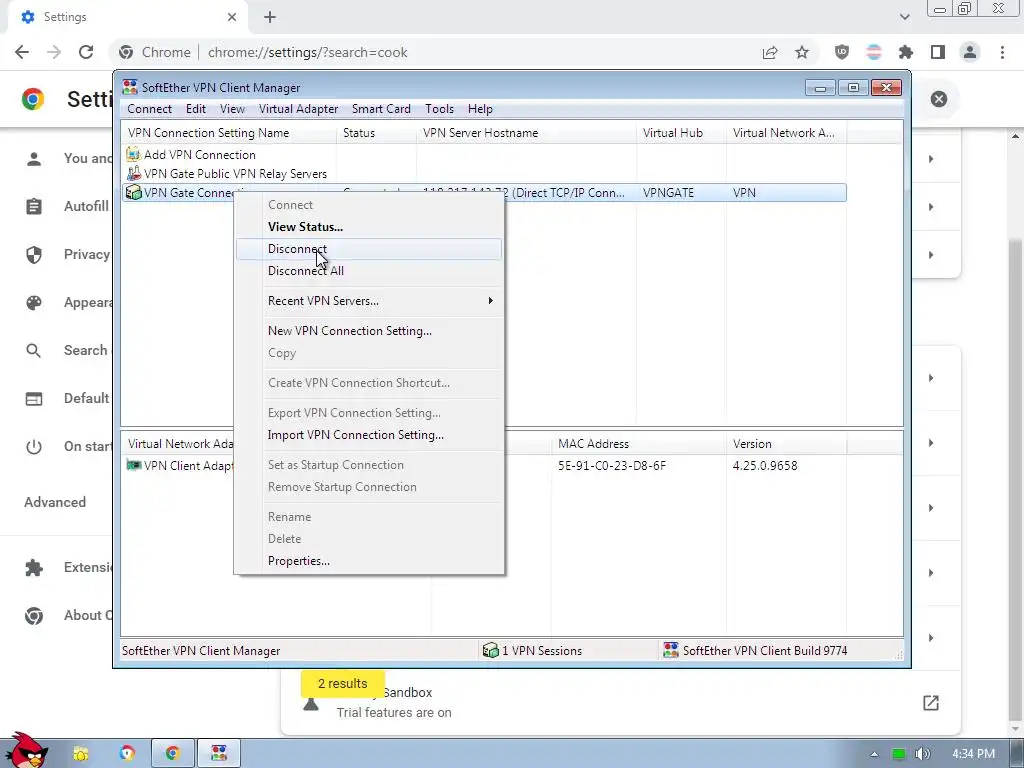Select New VPN Connection Setting
This screenshot has height=768, width=1024.
coord(369,331)
